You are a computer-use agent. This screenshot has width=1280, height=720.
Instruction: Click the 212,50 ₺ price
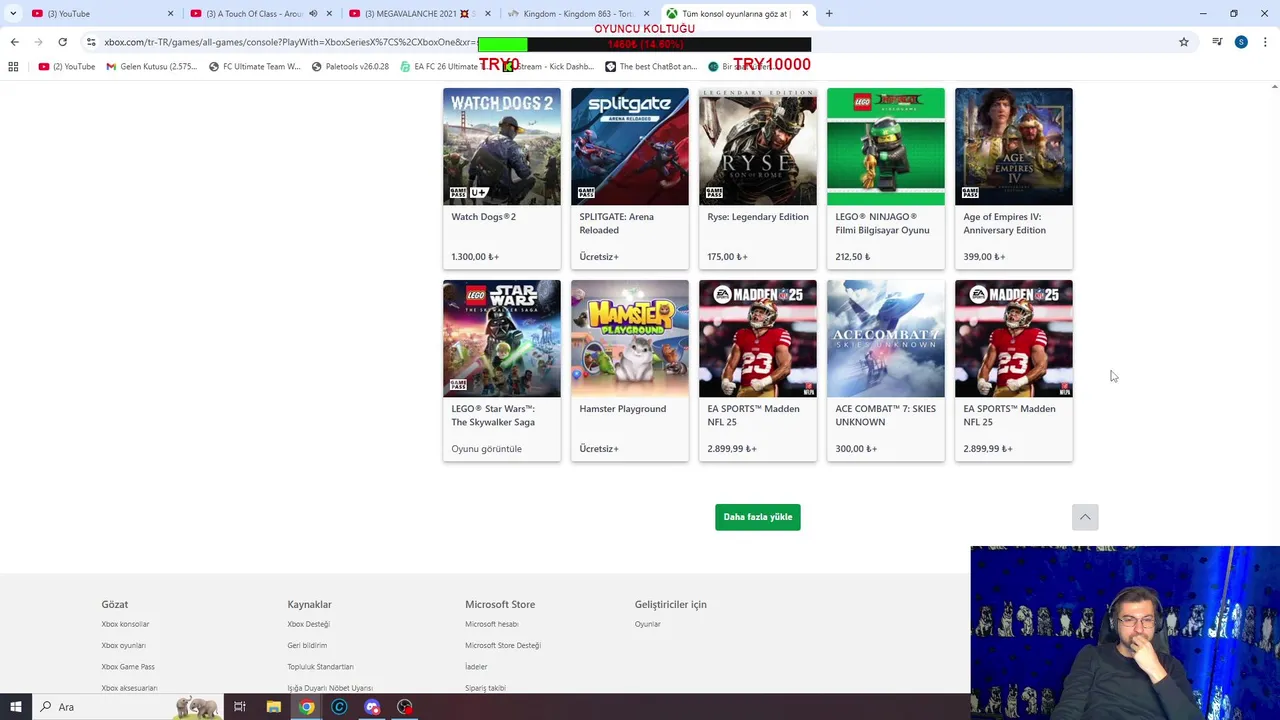[x=853, y=257]
